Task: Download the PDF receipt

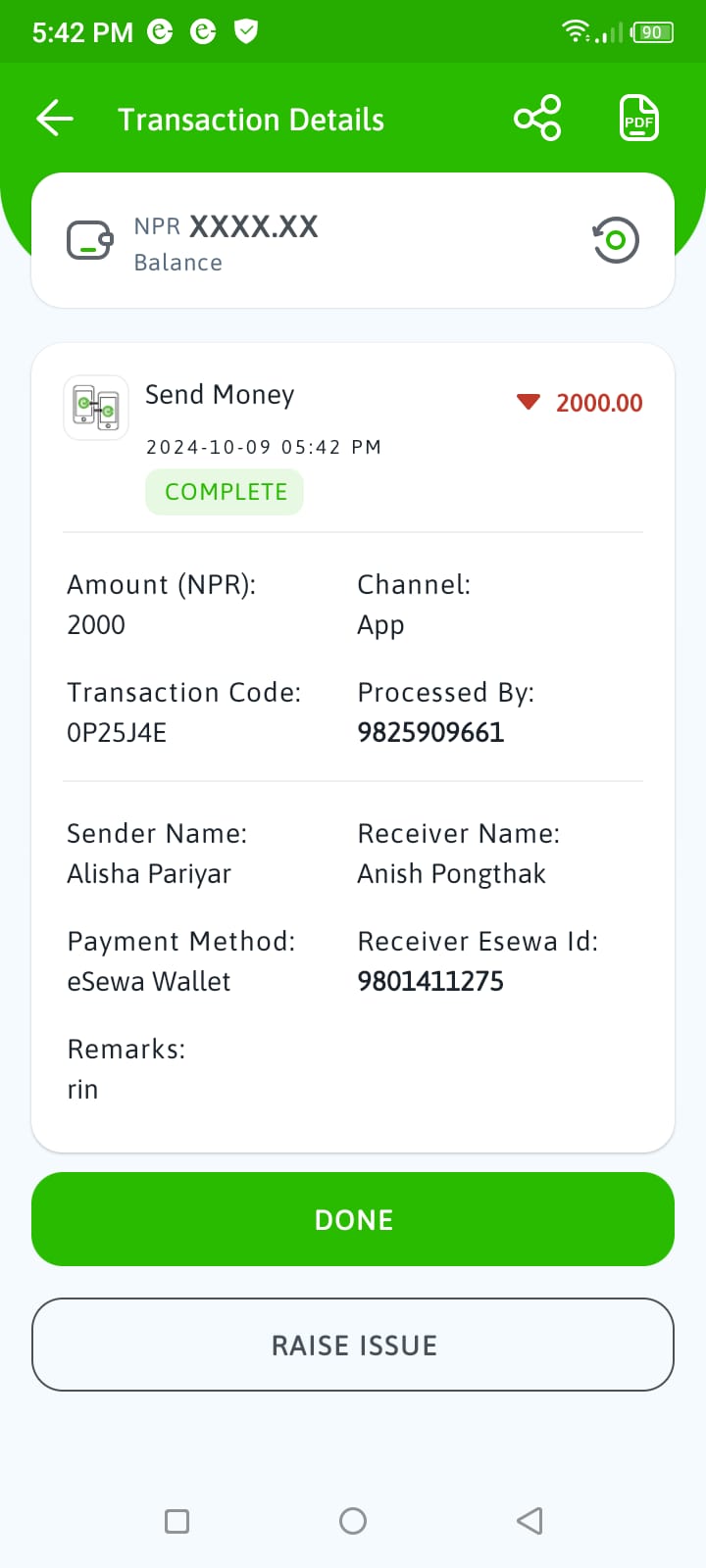Action: click(x=639, y=119)
